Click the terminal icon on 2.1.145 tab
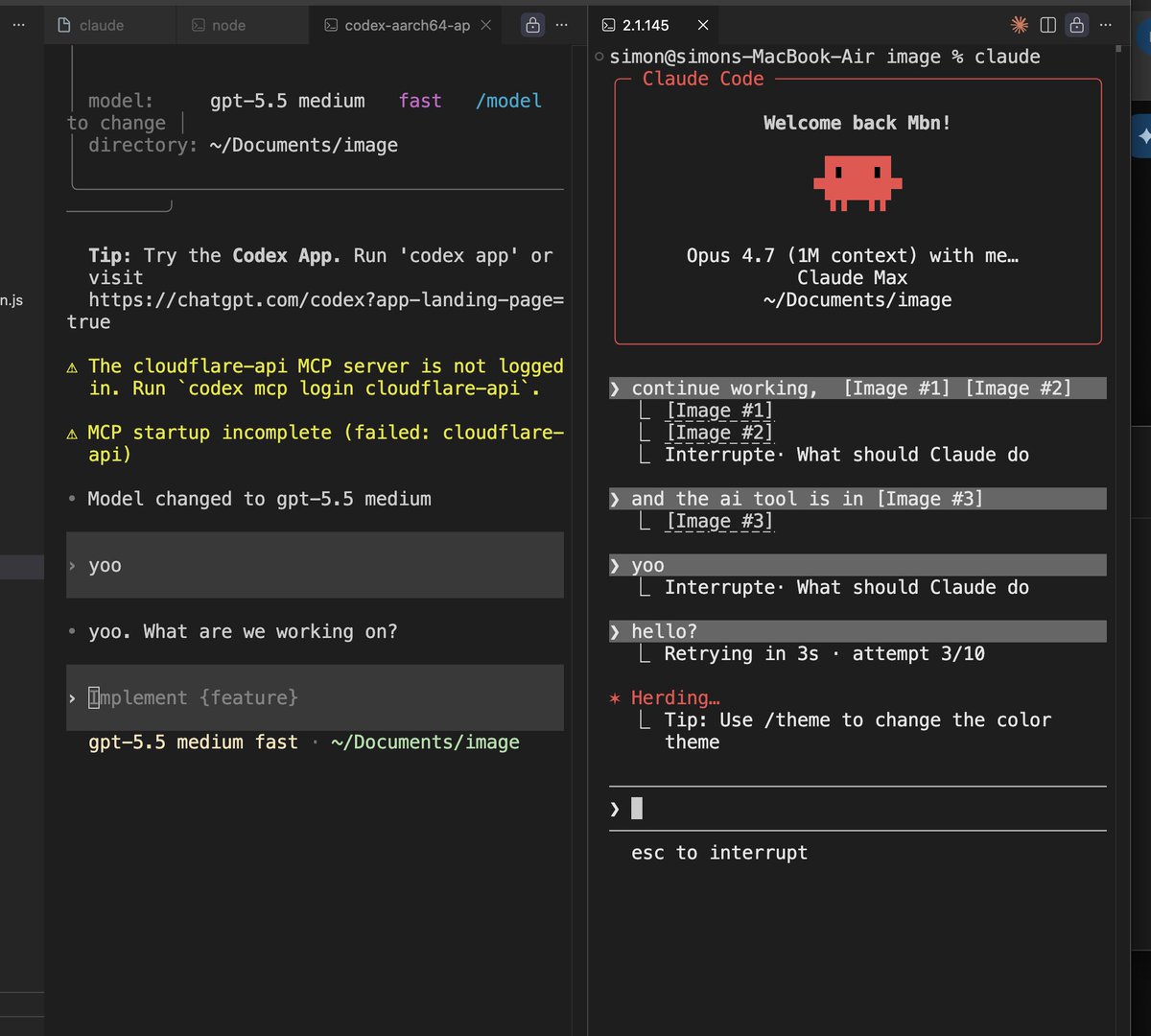 point(607,25)
